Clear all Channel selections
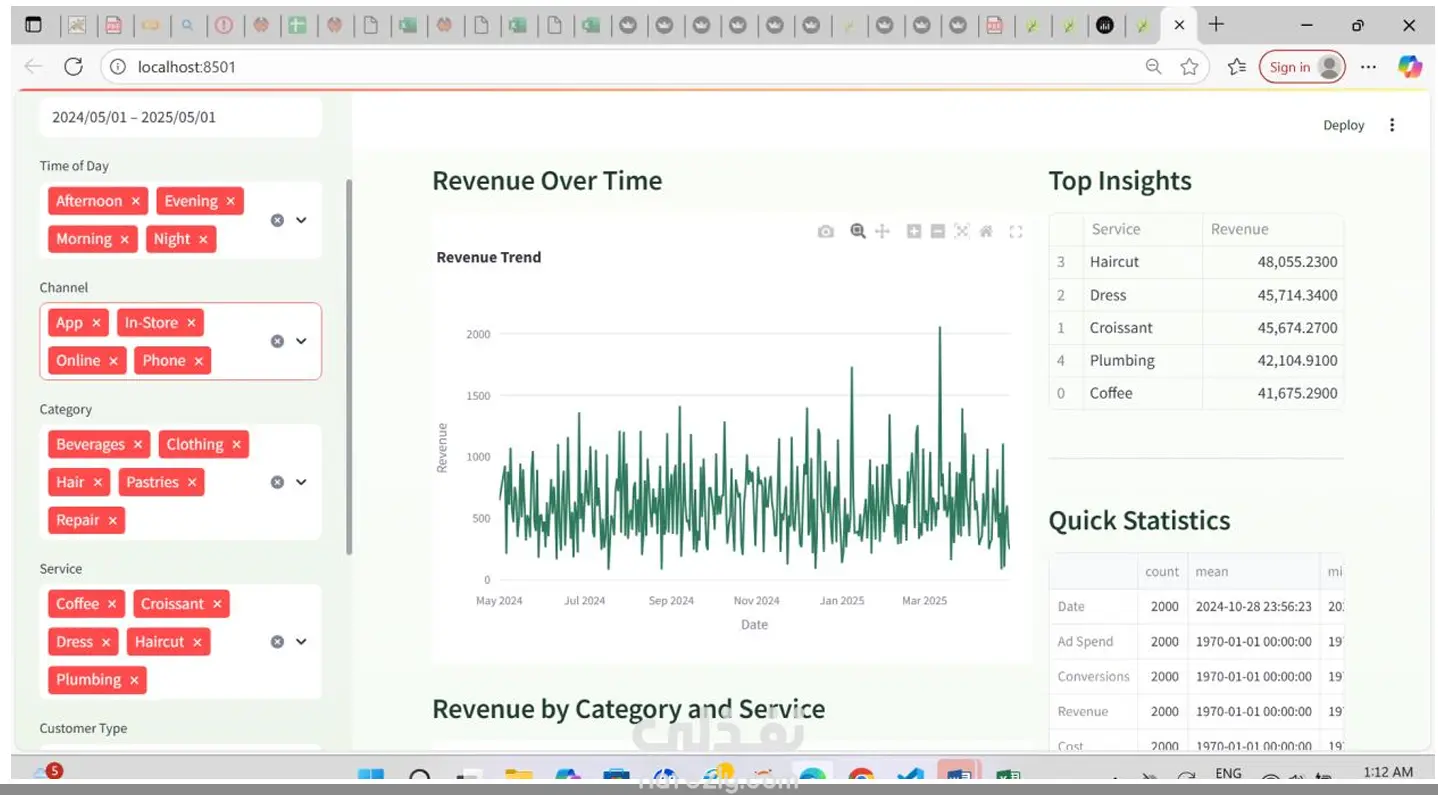Image resolution: width=1438 pixels, height=795 pixels. (x=277, y=341)
